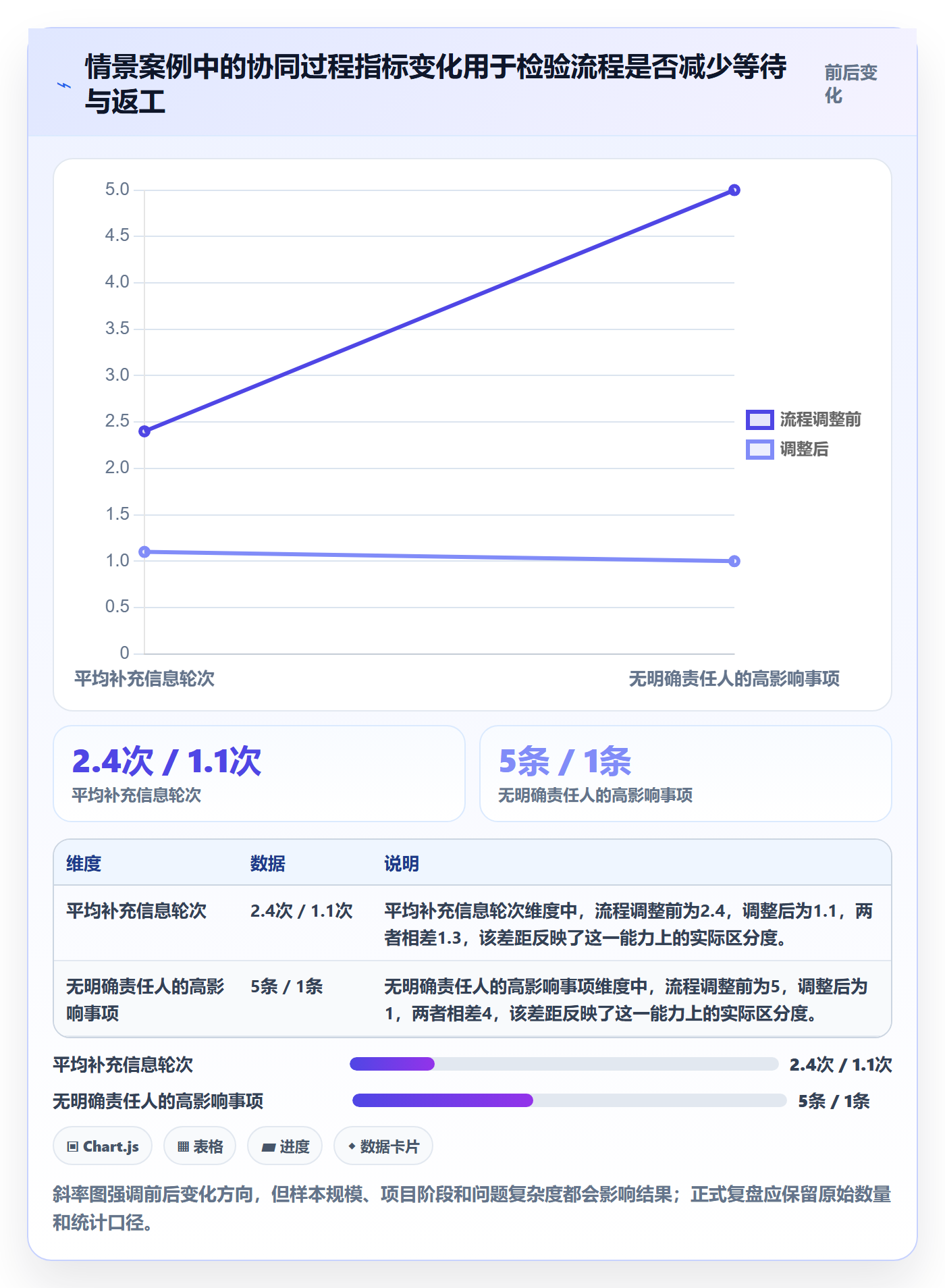Click the 平均补充信息轮次 table row name
Image resolution: width=945 pixels, height=1288 pixels.
click(x=136, y=911)
